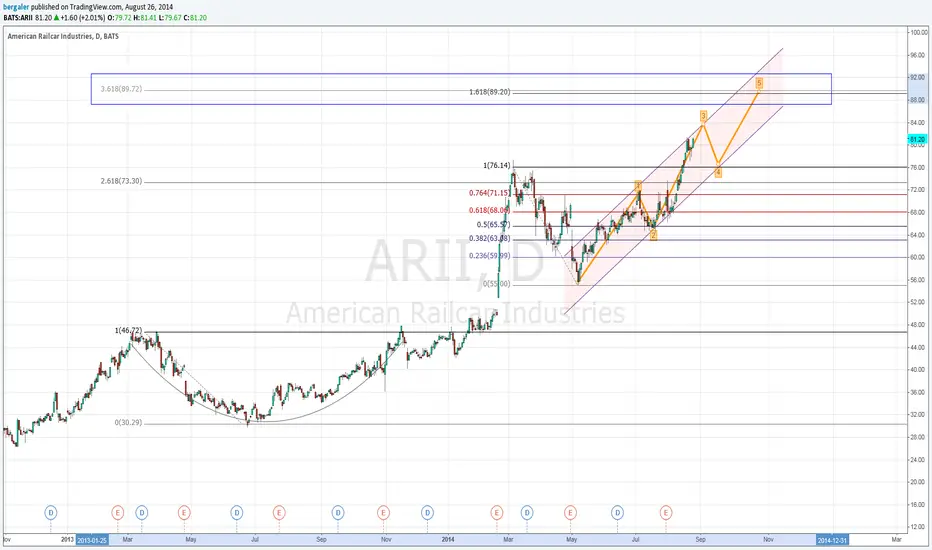
Task: Open the earnings E marker after Jul 2014
Action: click(666, 512)
